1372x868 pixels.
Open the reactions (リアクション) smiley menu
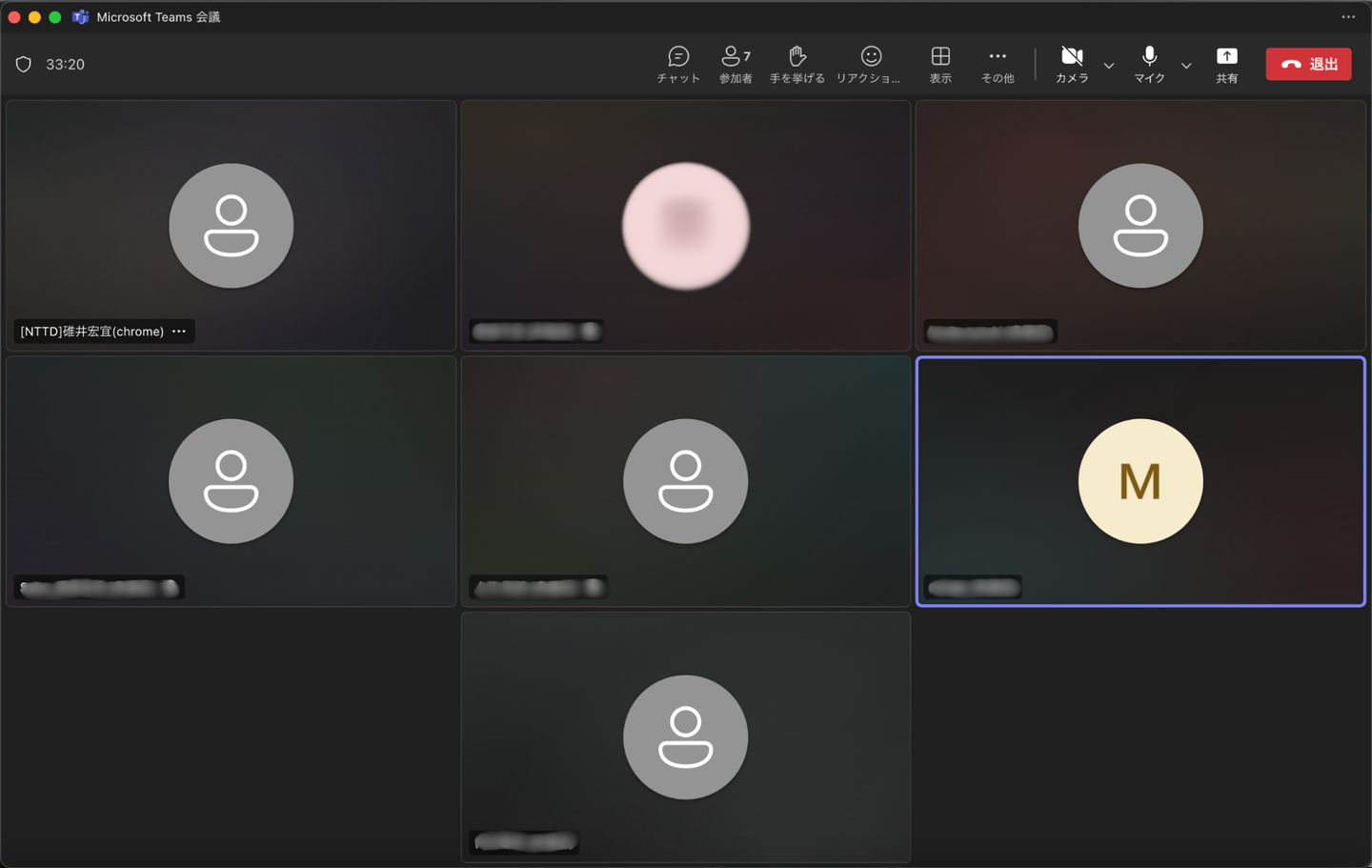click(869, 64)
